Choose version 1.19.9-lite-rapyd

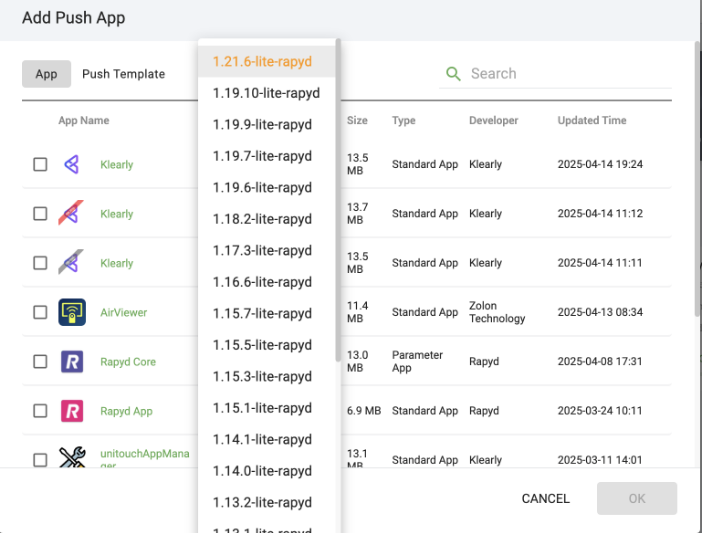pos(267,124)
